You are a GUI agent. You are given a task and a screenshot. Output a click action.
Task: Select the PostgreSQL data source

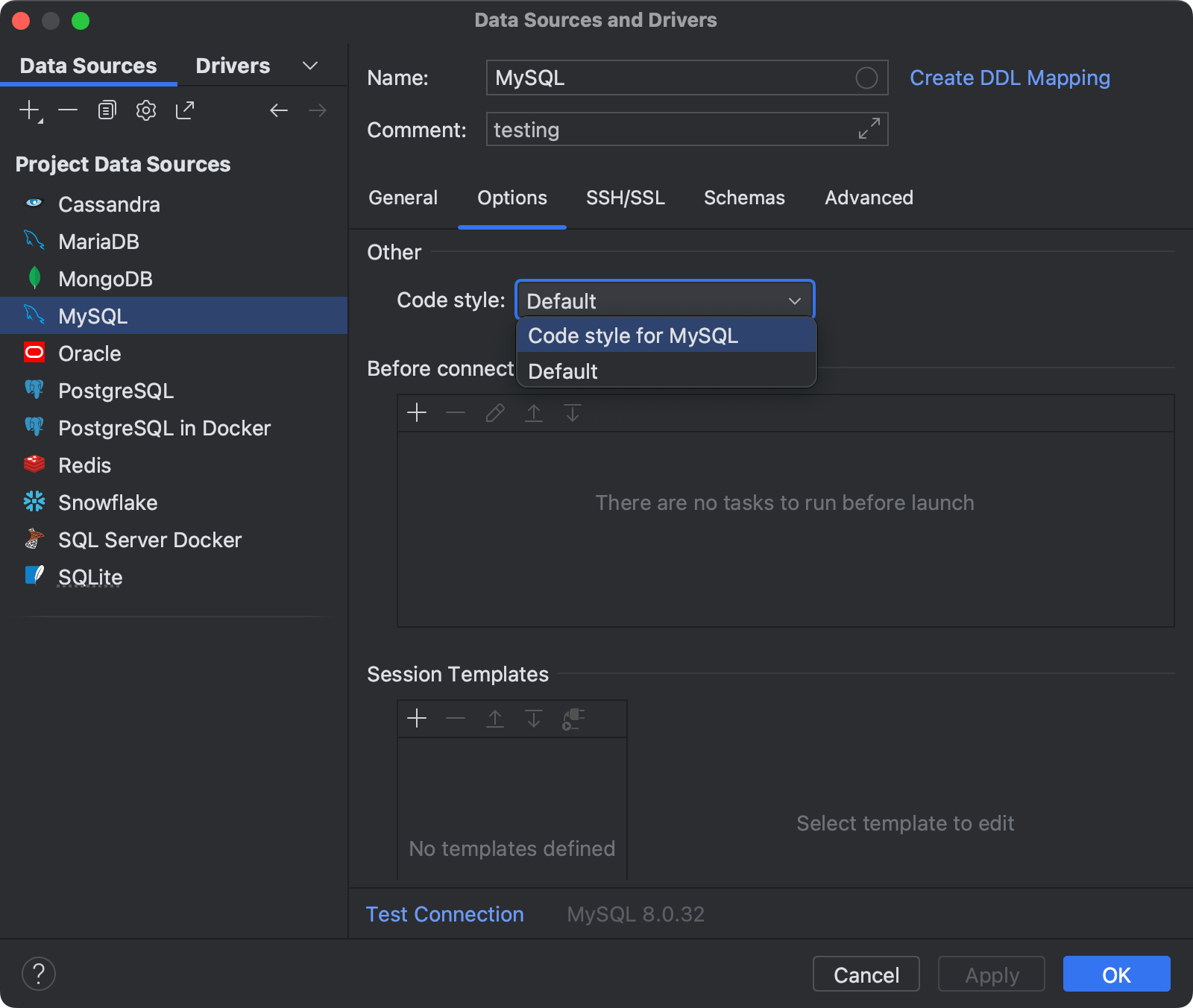(x=116, y=390)
